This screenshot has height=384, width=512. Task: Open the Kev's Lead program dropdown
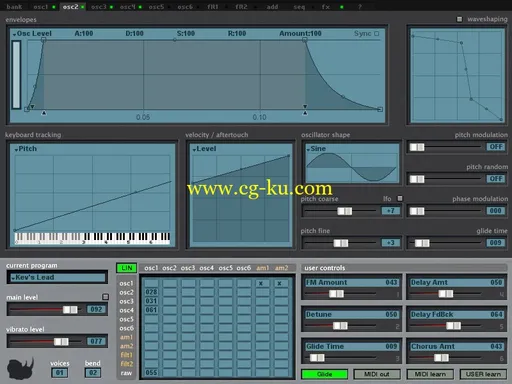coord(57,277)
